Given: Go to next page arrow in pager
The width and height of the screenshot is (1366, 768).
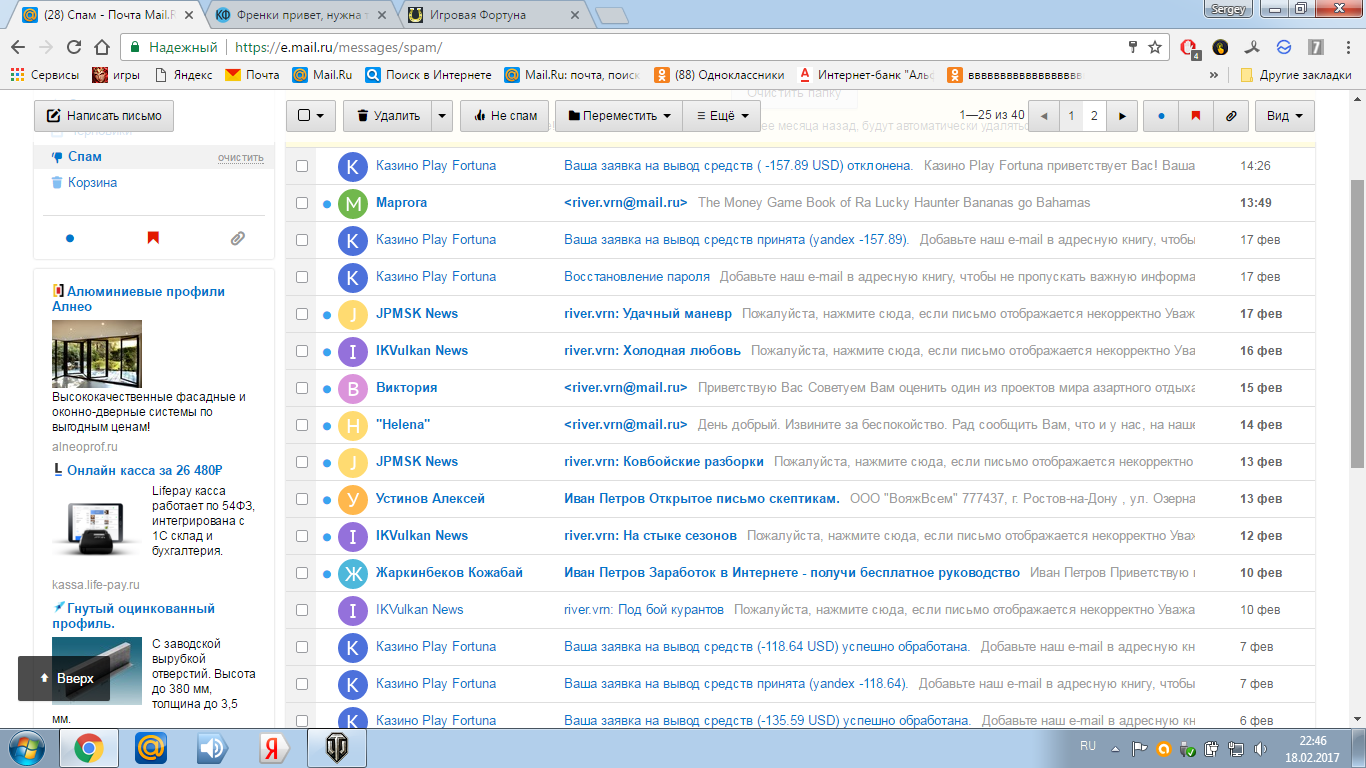Looking at the screenshot, I should click(x=1122, y=116).
